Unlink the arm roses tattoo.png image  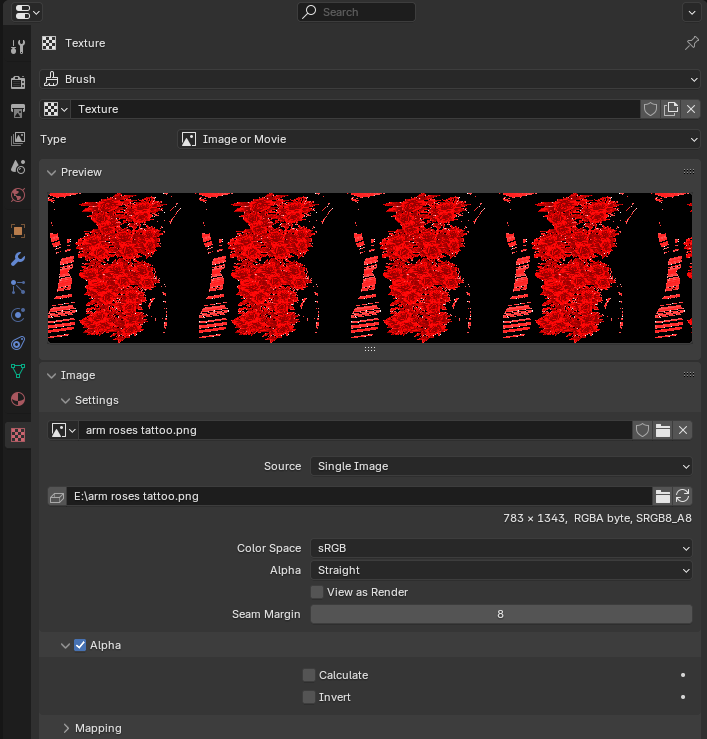point(682,430)
